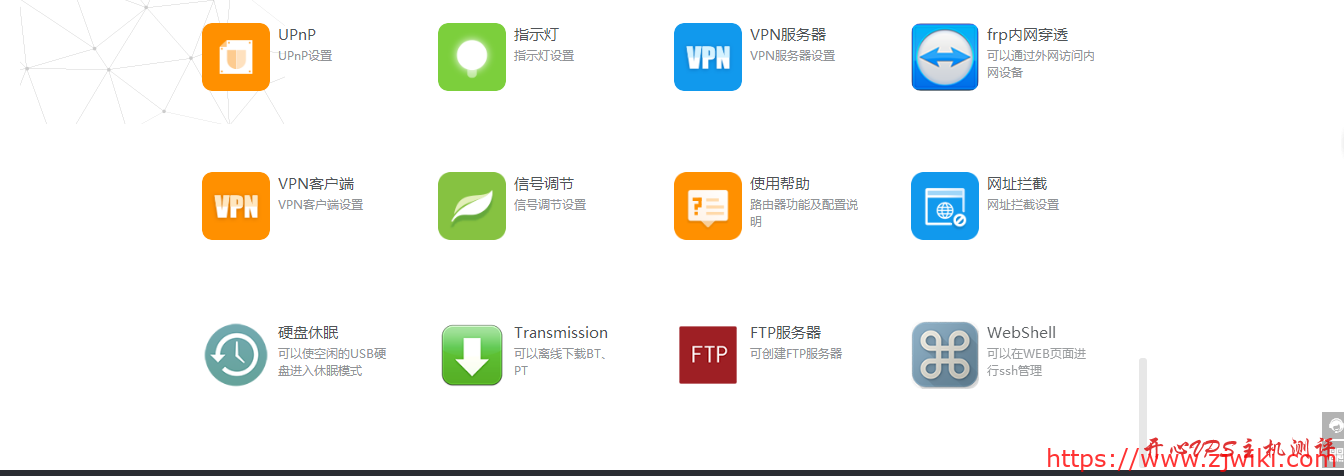Screen dimensions: 1344x476
Task: Click the Transmission download arrow icon
Action: [472, 355]
